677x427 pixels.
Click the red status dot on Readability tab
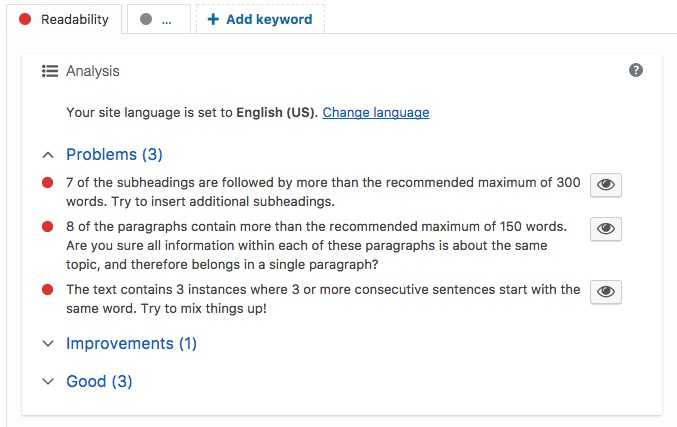click(x=25, y=19)
